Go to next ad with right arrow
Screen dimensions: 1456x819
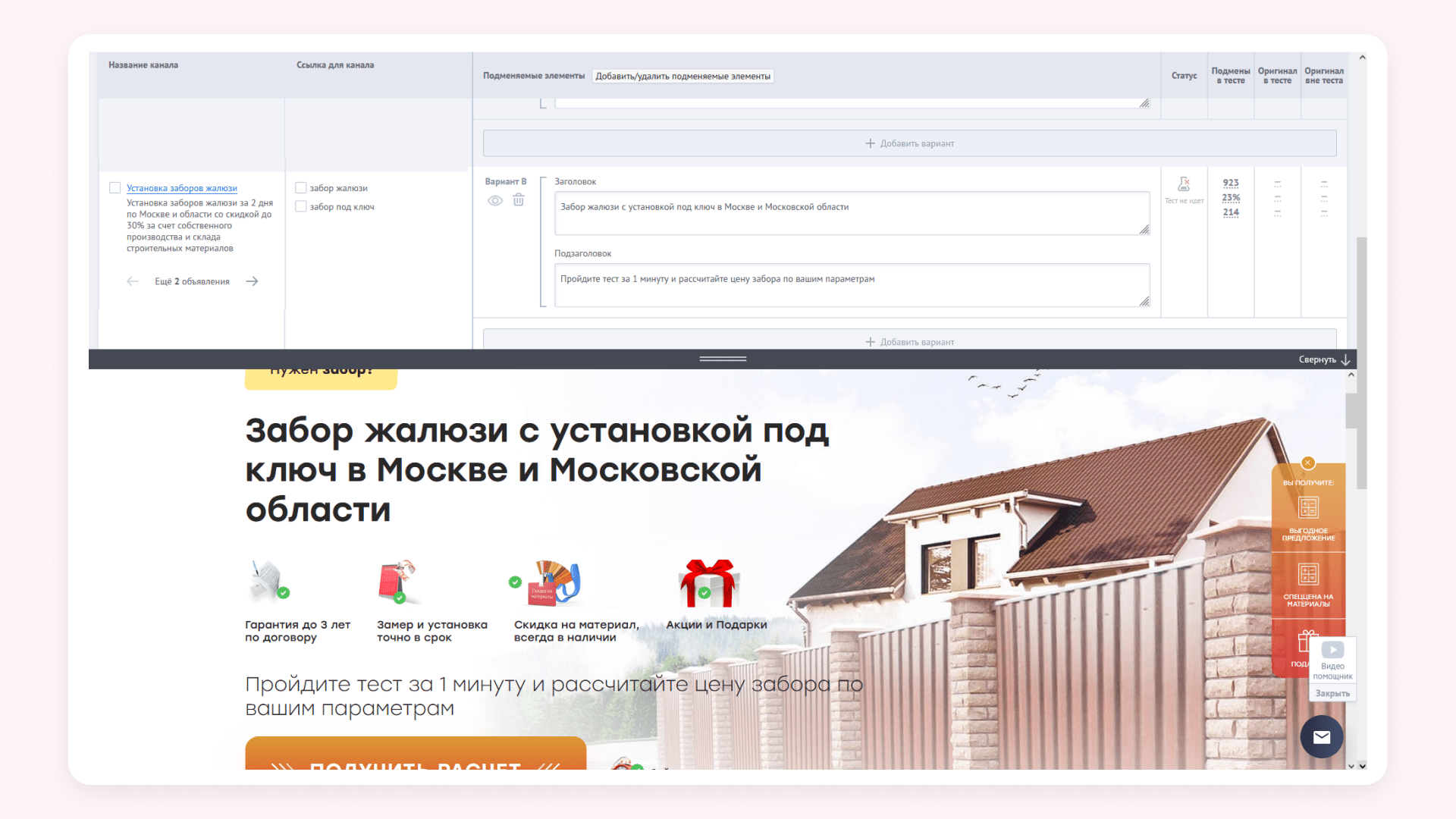pos(253,281)
